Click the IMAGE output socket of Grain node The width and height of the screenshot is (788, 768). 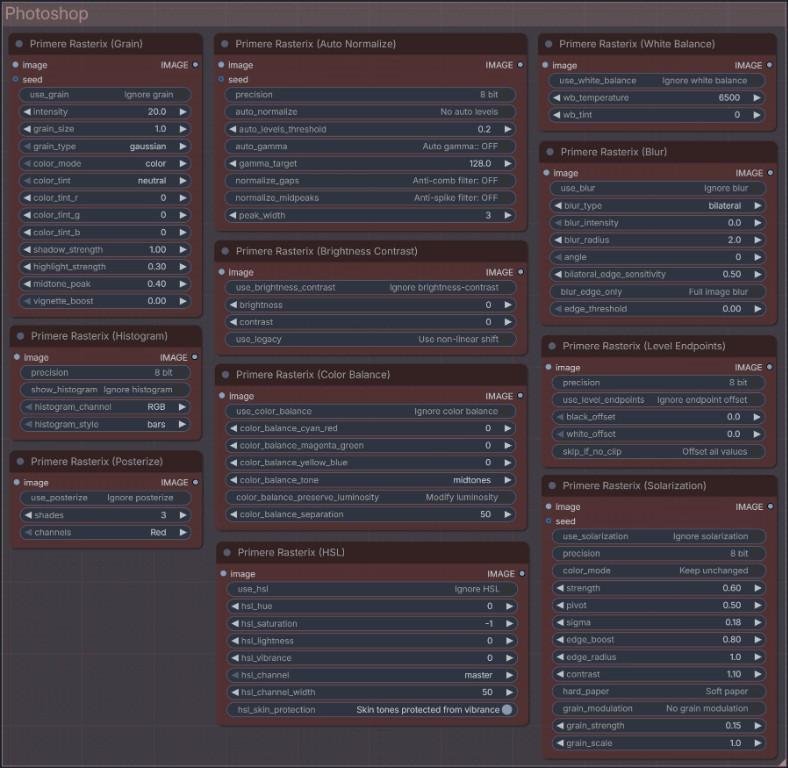pyautogui.click(x=195, y=65)
